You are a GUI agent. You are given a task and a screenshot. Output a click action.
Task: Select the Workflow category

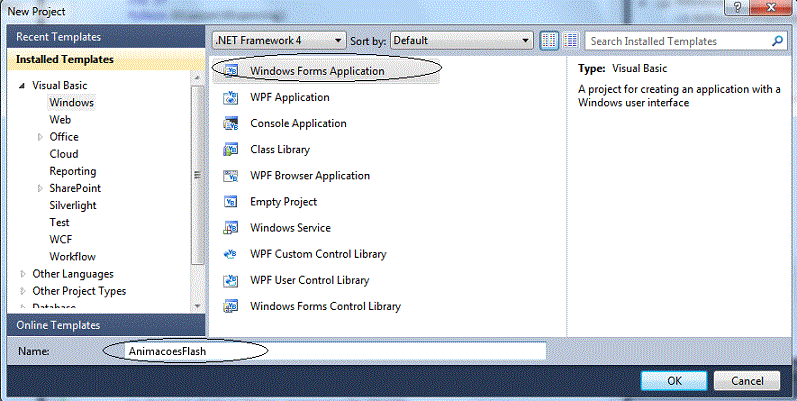[73, 257]
